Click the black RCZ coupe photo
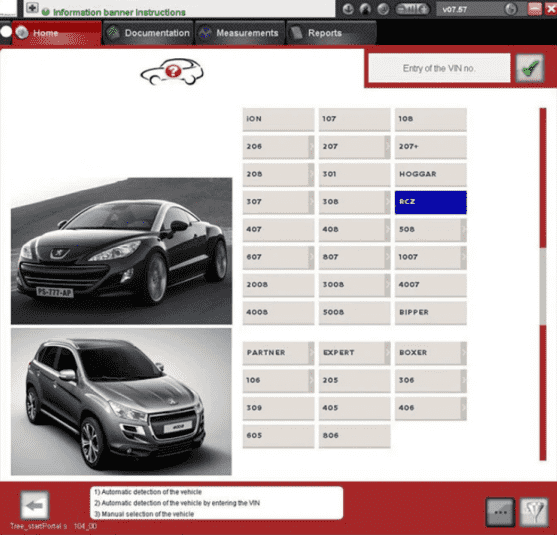This screenshot has width=557, height=535. pos(121,251)
